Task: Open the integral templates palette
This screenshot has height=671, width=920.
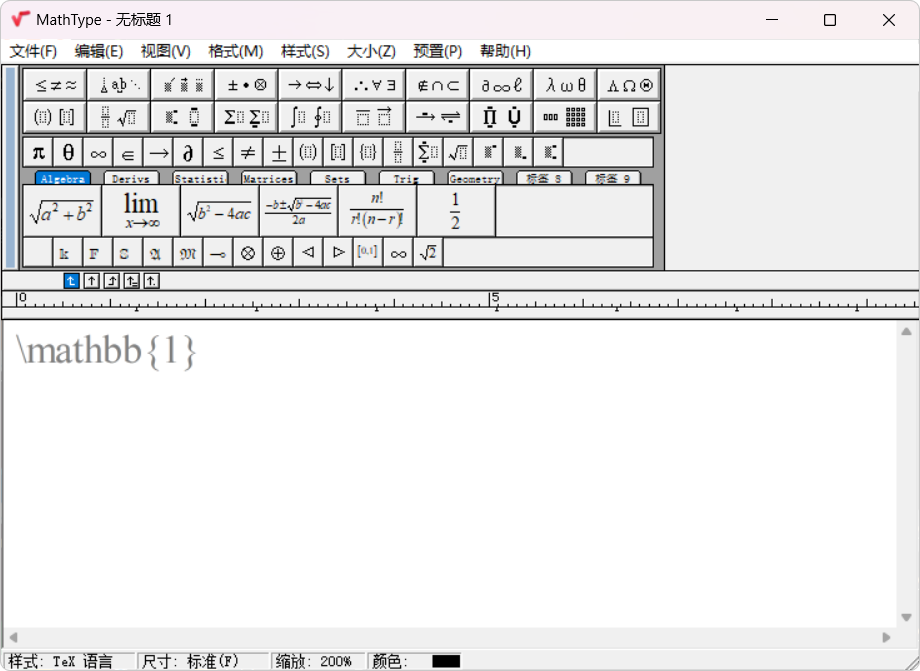Action: point(310,117)
